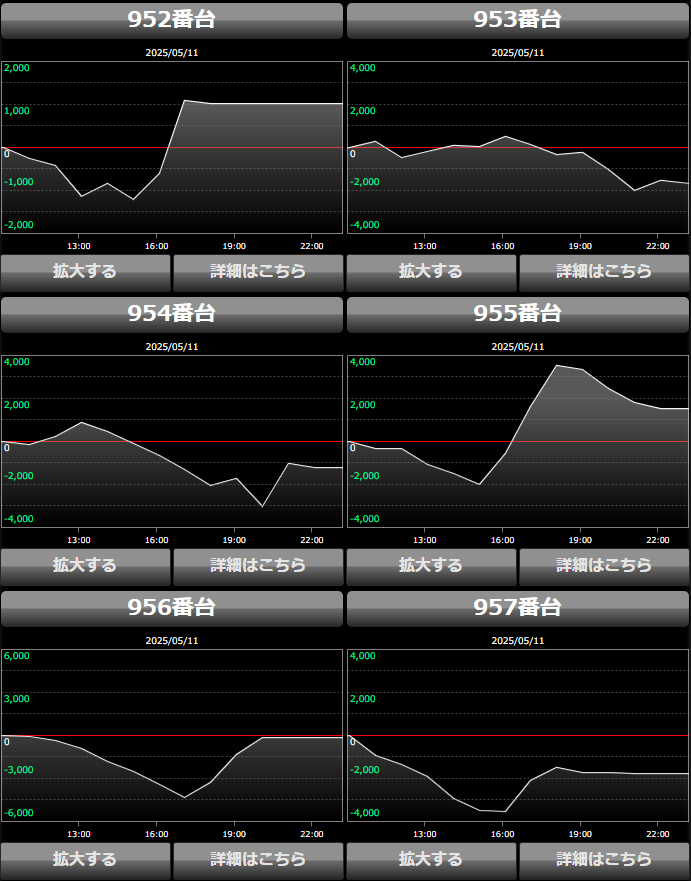Click the date 2025/05/11 above 953番台 graph
The height and width of the screenshot is (881, 691).
click(x=518, y=53)
